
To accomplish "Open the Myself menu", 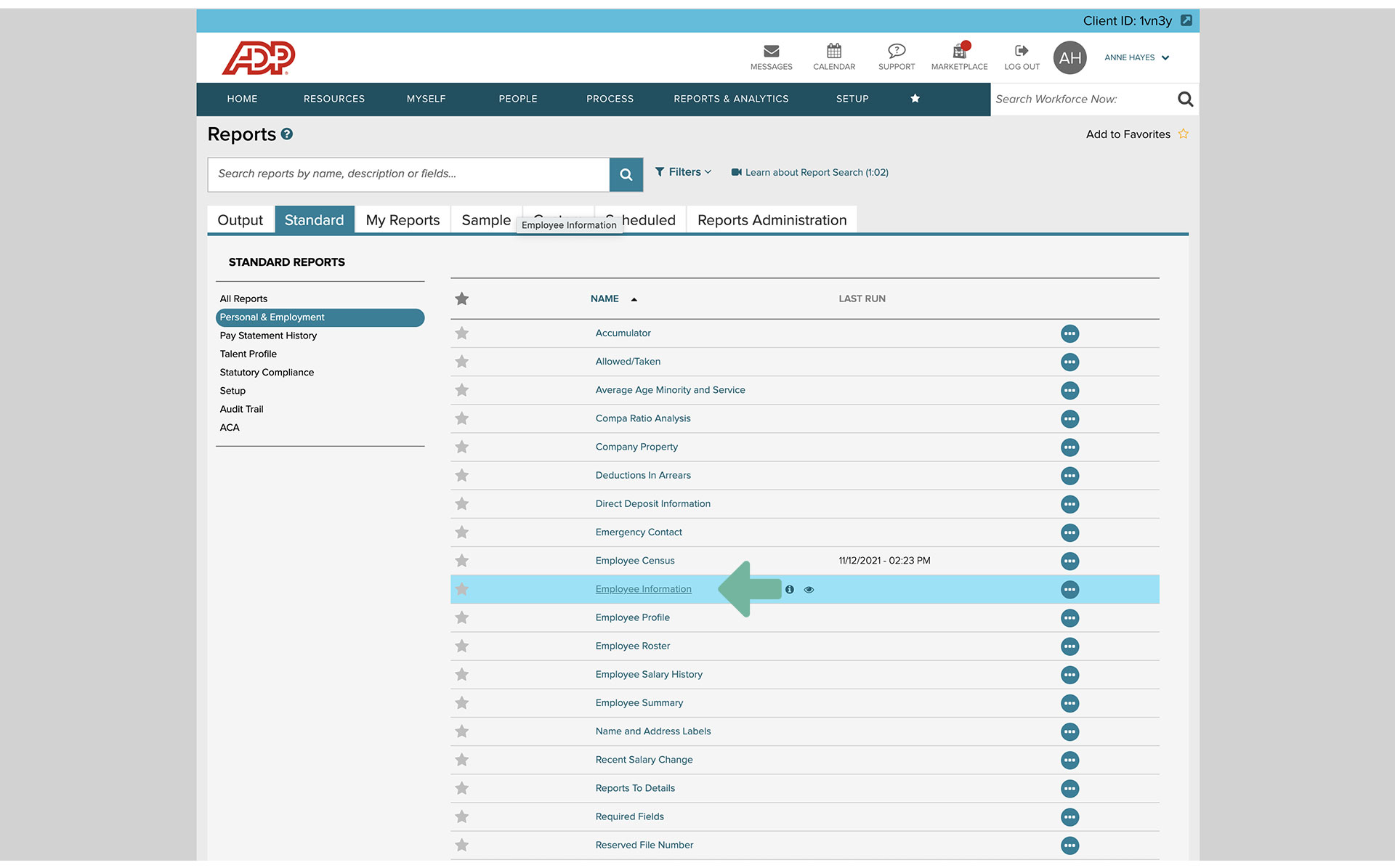I will (x=426, y=99).
